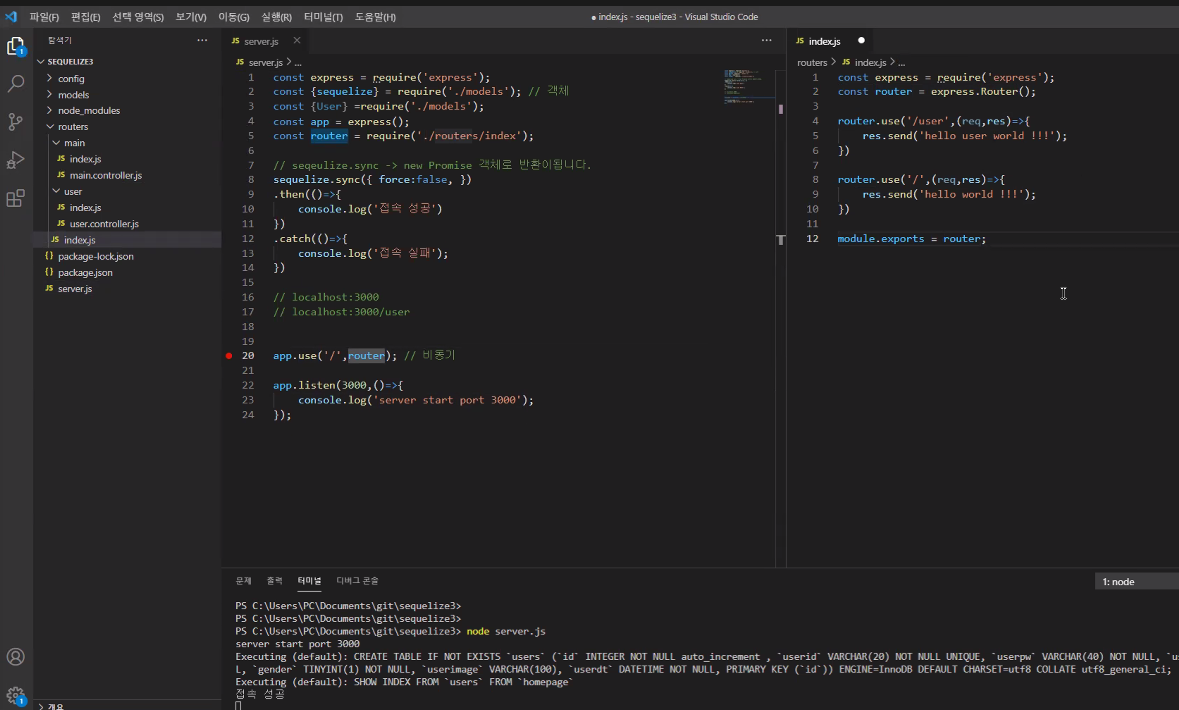The height and width of the screenshot is (710, 1179).
Task: Click the VS Code logo icon
Action: (x=11, y=17)
